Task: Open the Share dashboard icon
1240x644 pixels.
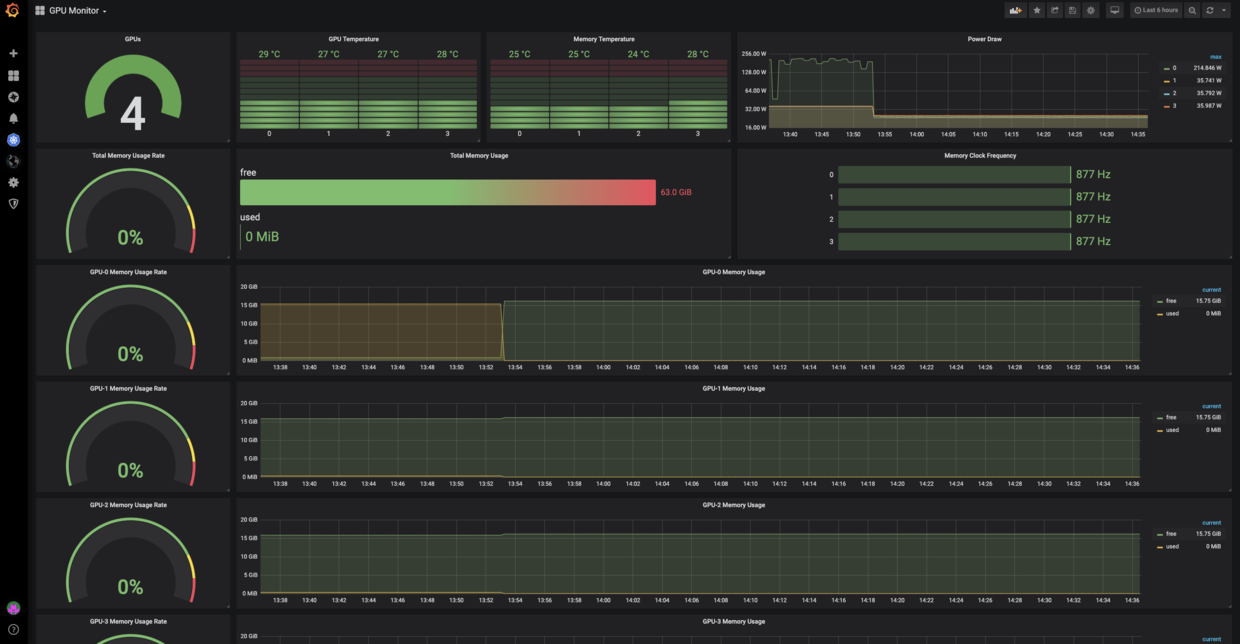Action: pyautogui.click(x=1053, y=10)
